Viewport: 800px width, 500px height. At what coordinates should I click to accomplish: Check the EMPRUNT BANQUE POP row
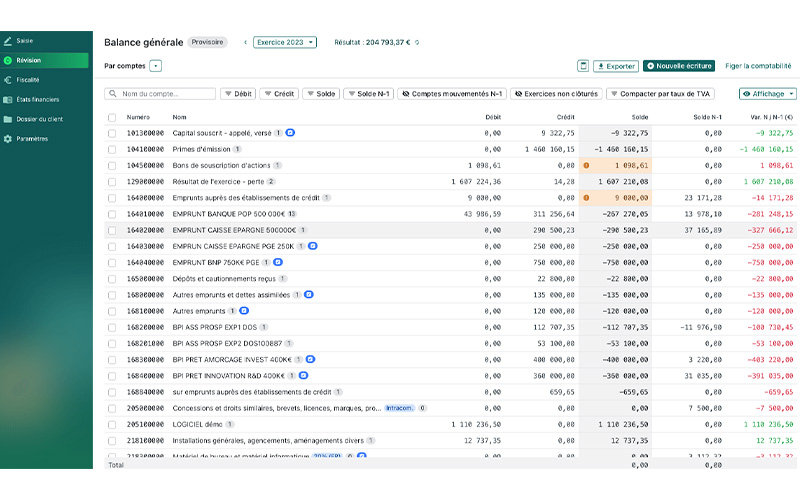112,214
